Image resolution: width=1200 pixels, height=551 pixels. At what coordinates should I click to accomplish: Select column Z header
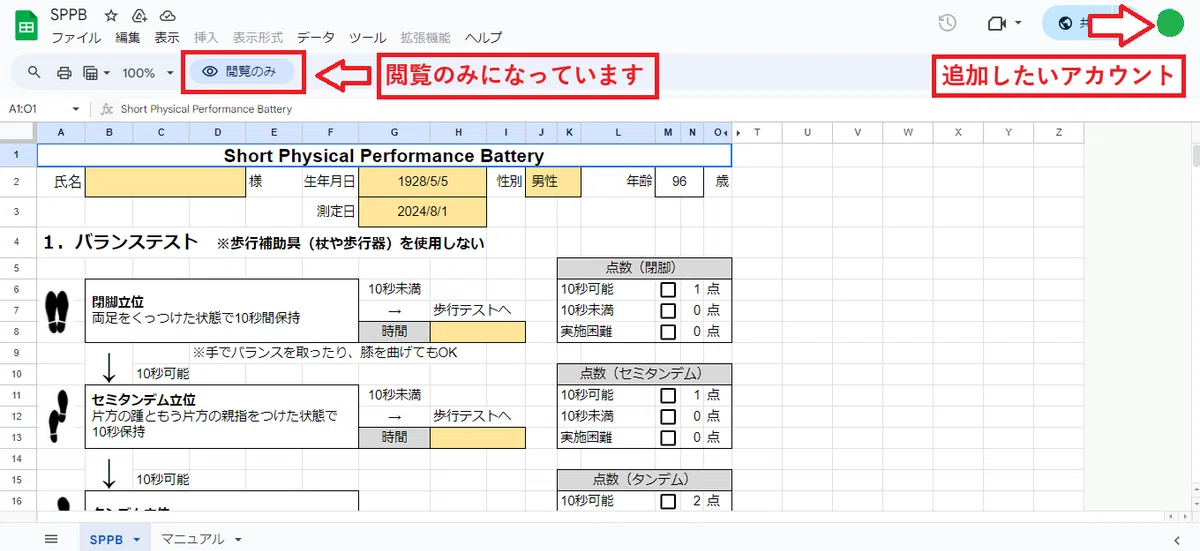pos(1059,132)
